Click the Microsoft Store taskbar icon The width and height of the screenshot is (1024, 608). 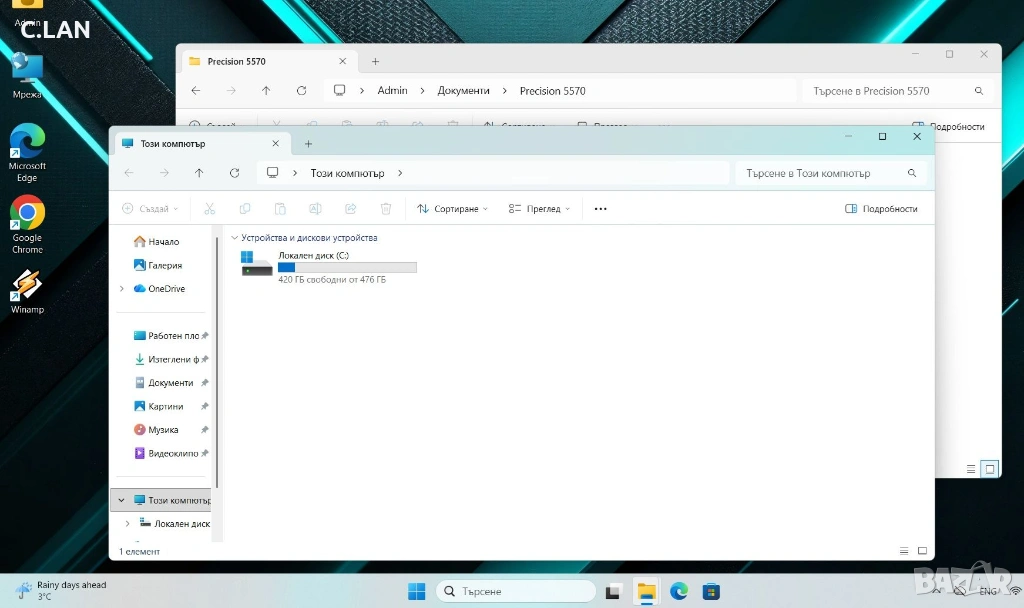[711, 591]
